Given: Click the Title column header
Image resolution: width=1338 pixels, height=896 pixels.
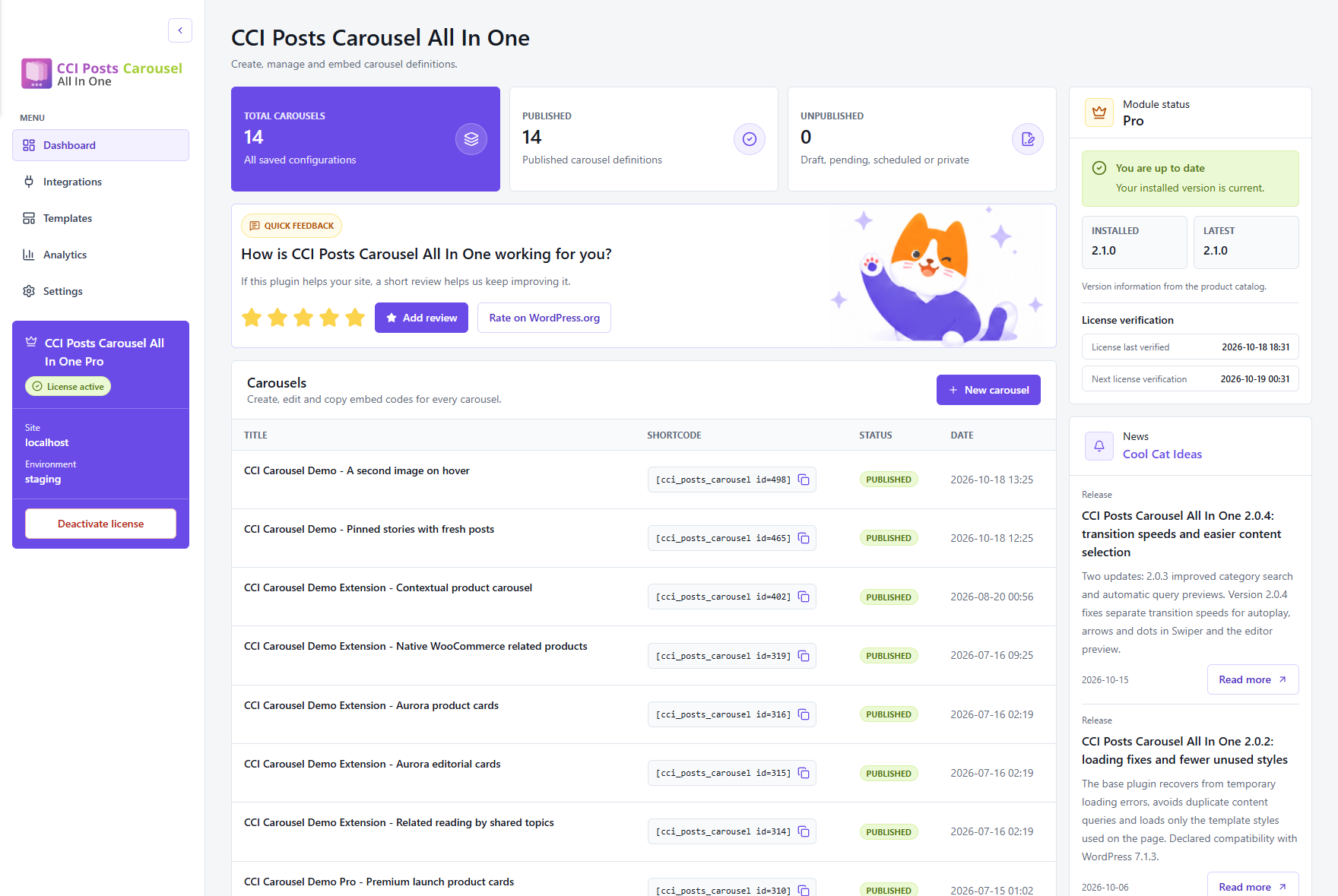Looking at the screenshot, I should point(255,435).
